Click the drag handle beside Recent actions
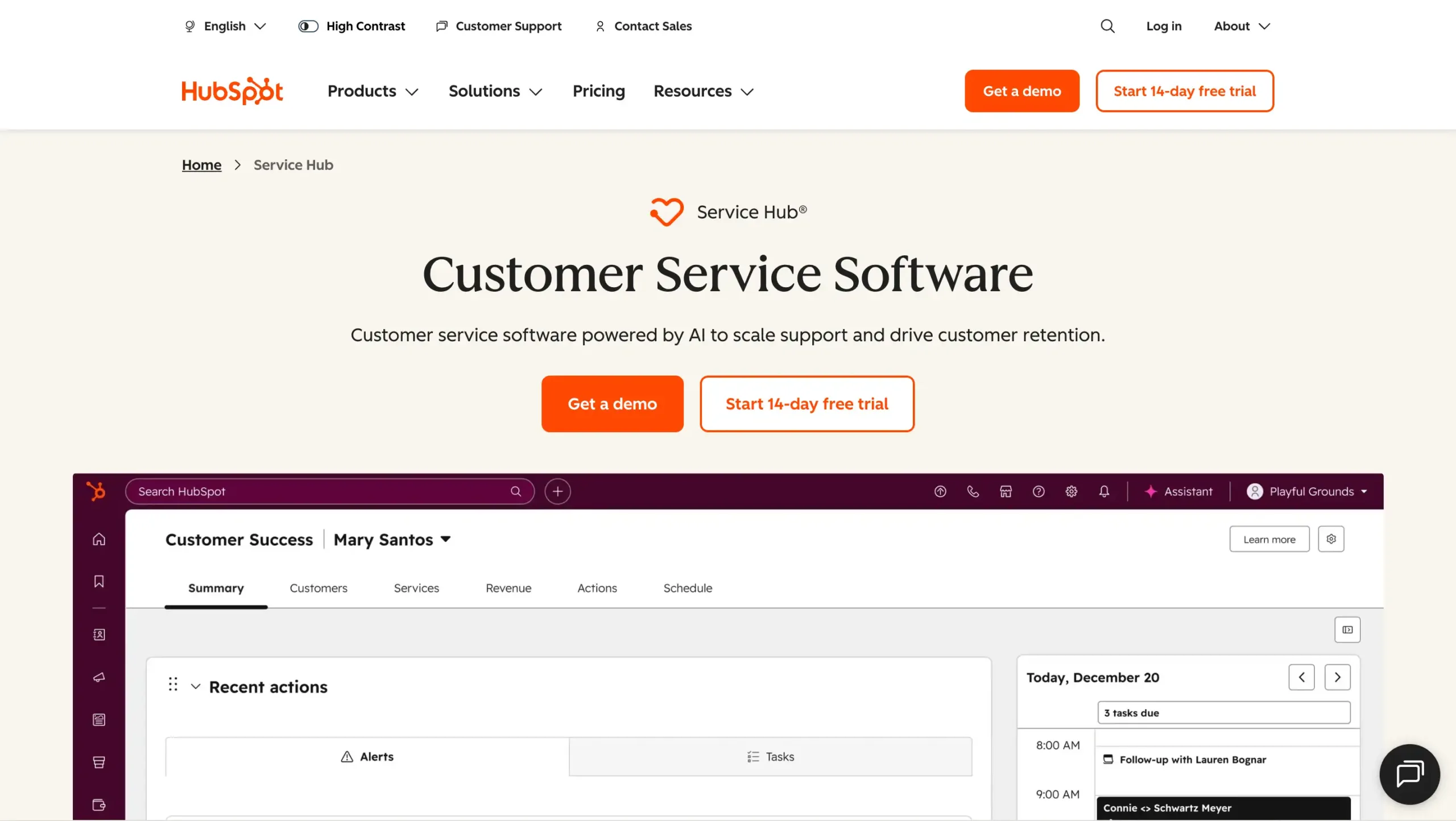Screen dimensions: 1456x821 pyautogui.click(x=173, y=684)
